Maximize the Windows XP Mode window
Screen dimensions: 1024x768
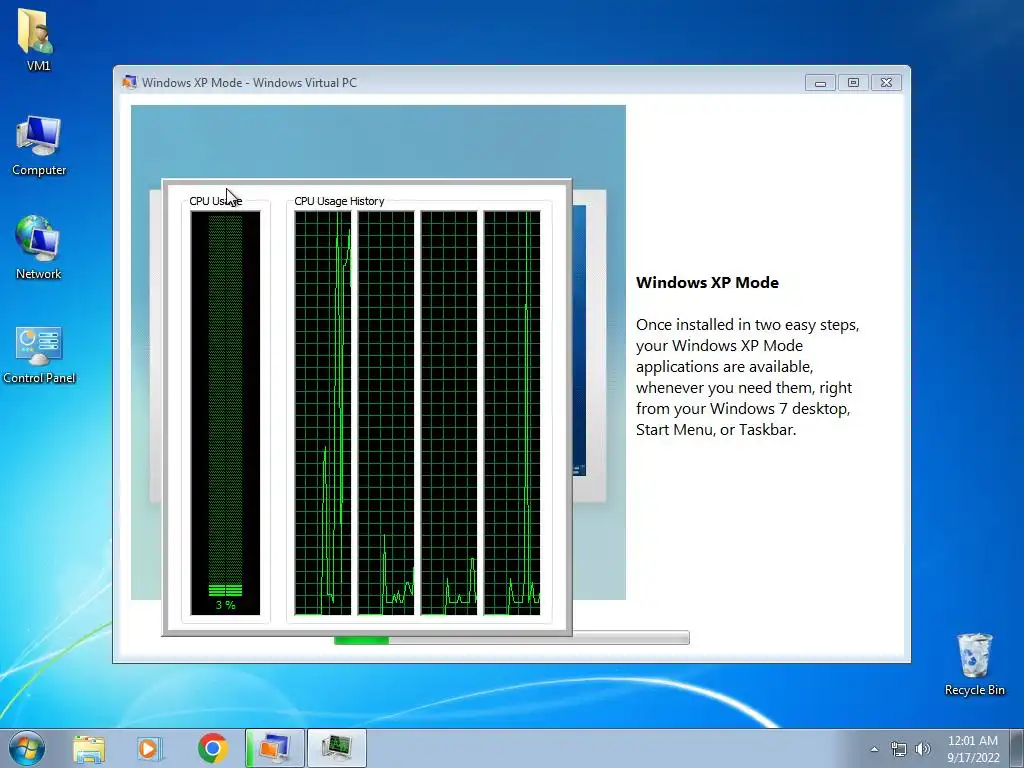pyautogui.click(x=853, y=83)
